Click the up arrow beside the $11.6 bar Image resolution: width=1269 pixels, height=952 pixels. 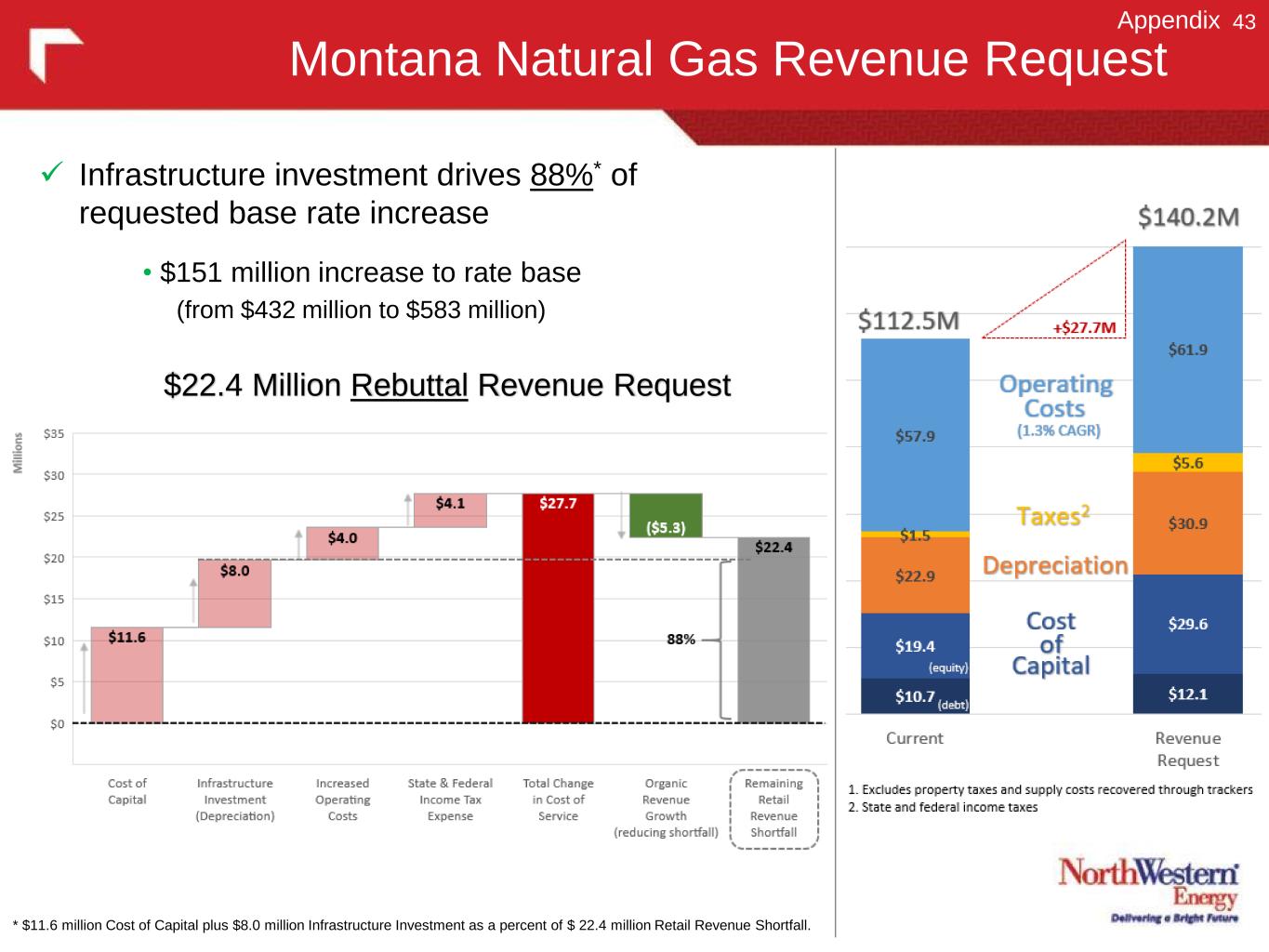[x=85, y=679]
